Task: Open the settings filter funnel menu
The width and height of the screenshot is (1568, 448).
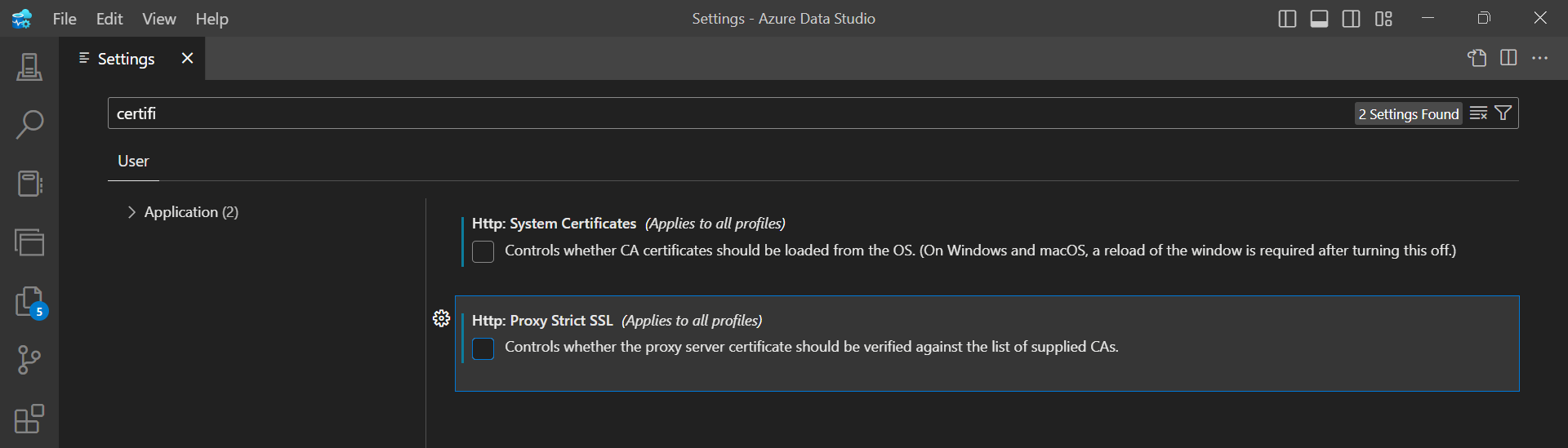Action: coord(1503,113)
